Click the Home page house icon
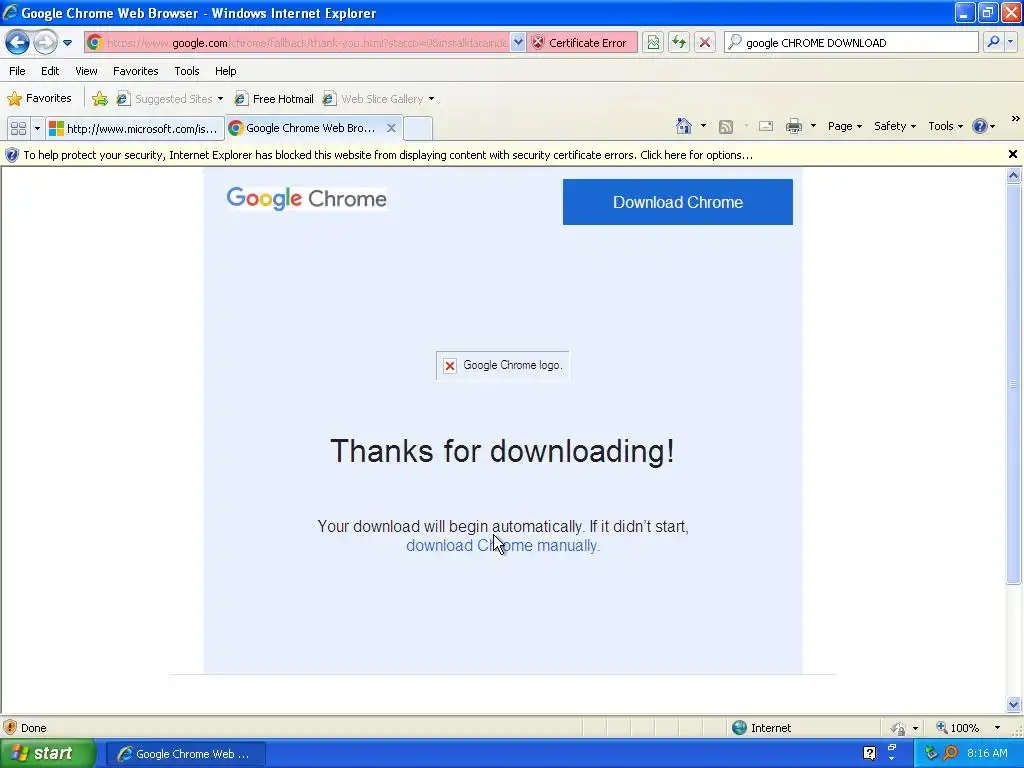This screenshot has width=1024, height=768. [684, 126]
